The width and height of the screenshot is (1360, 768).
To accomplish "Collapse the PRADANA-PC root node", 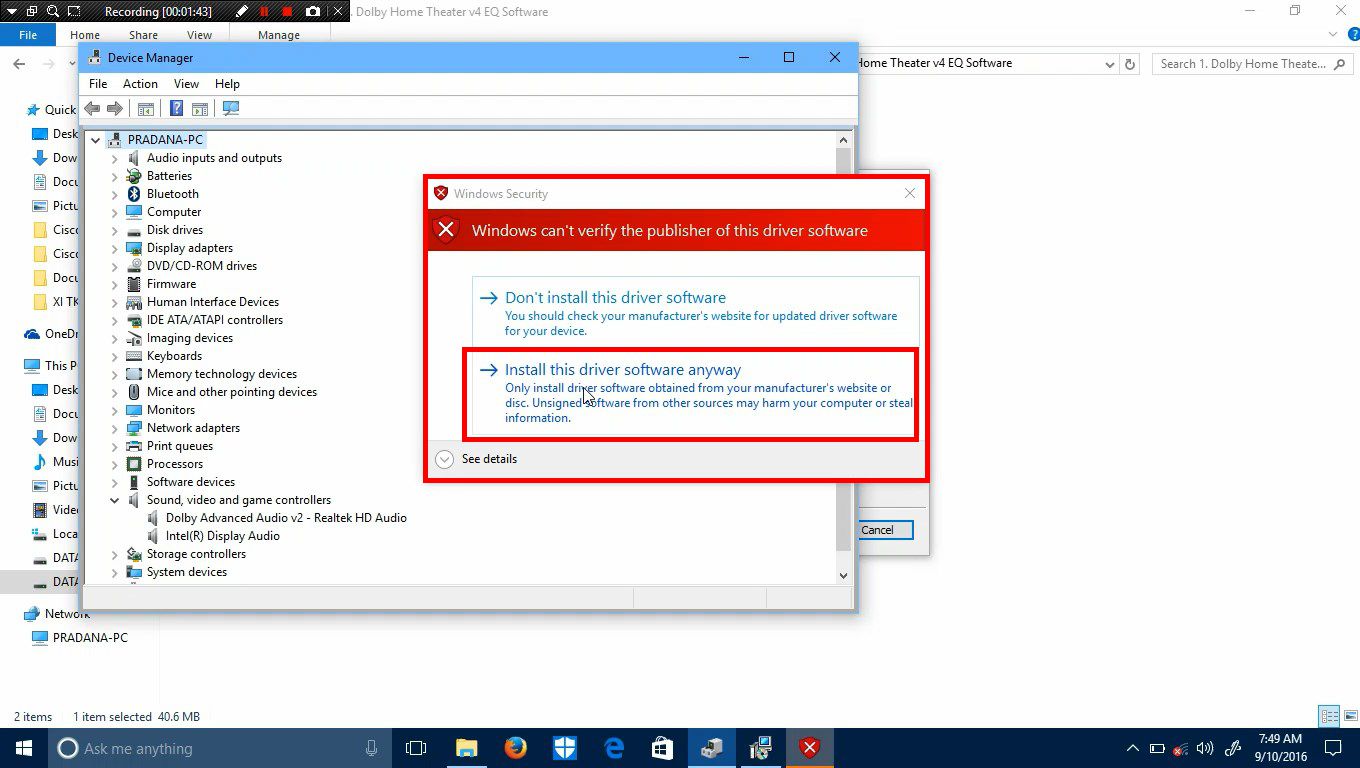I will [96, 140].
